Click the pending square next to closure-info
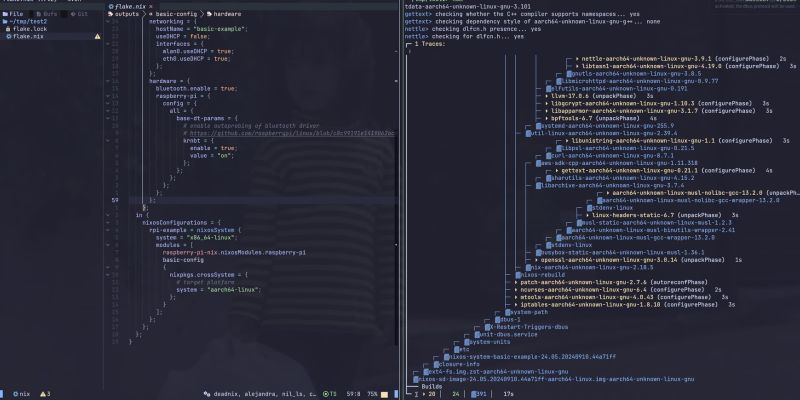Image resolution: width=800 pixels, height=400 pixels. 436,364
